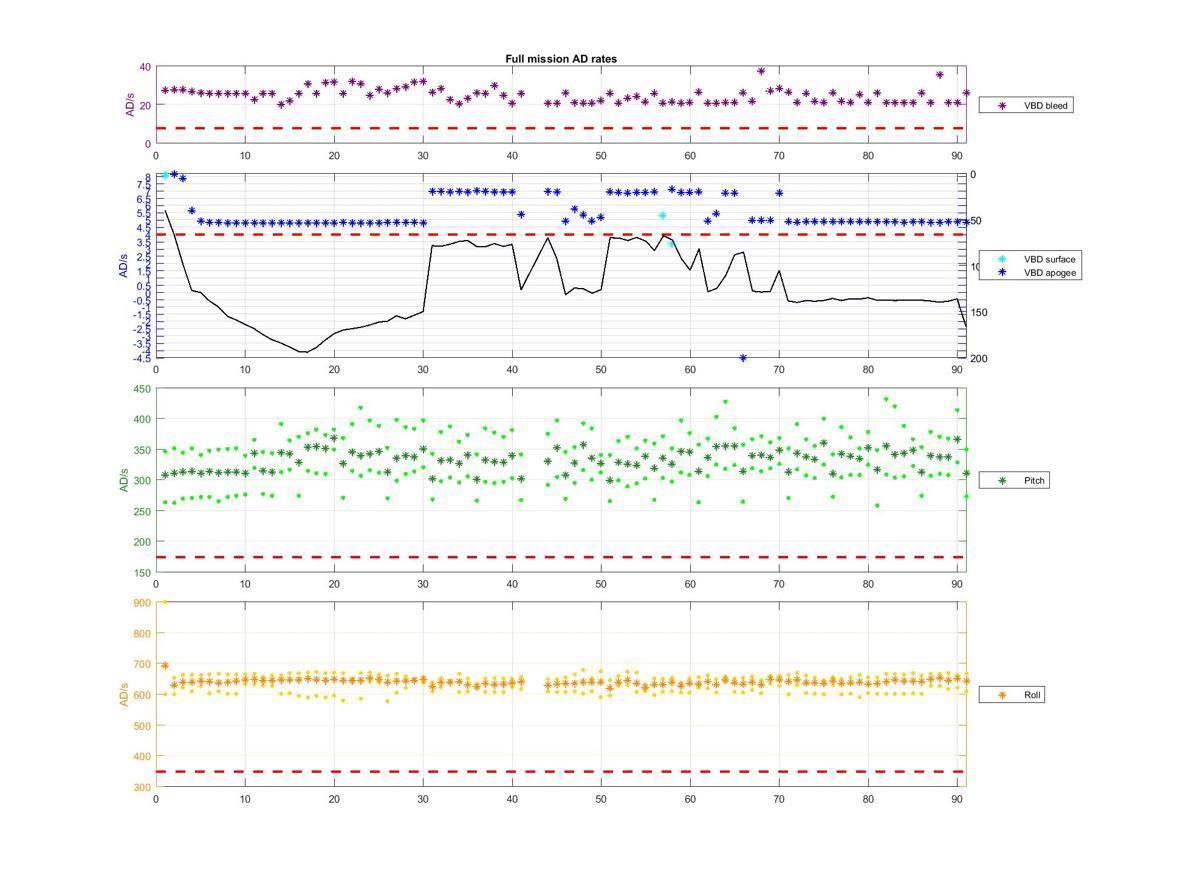Click the orange asterisk in Roll legend
Viewport: 1200px width, 885px height.
pyautogui.click(x=1000, y=695)
